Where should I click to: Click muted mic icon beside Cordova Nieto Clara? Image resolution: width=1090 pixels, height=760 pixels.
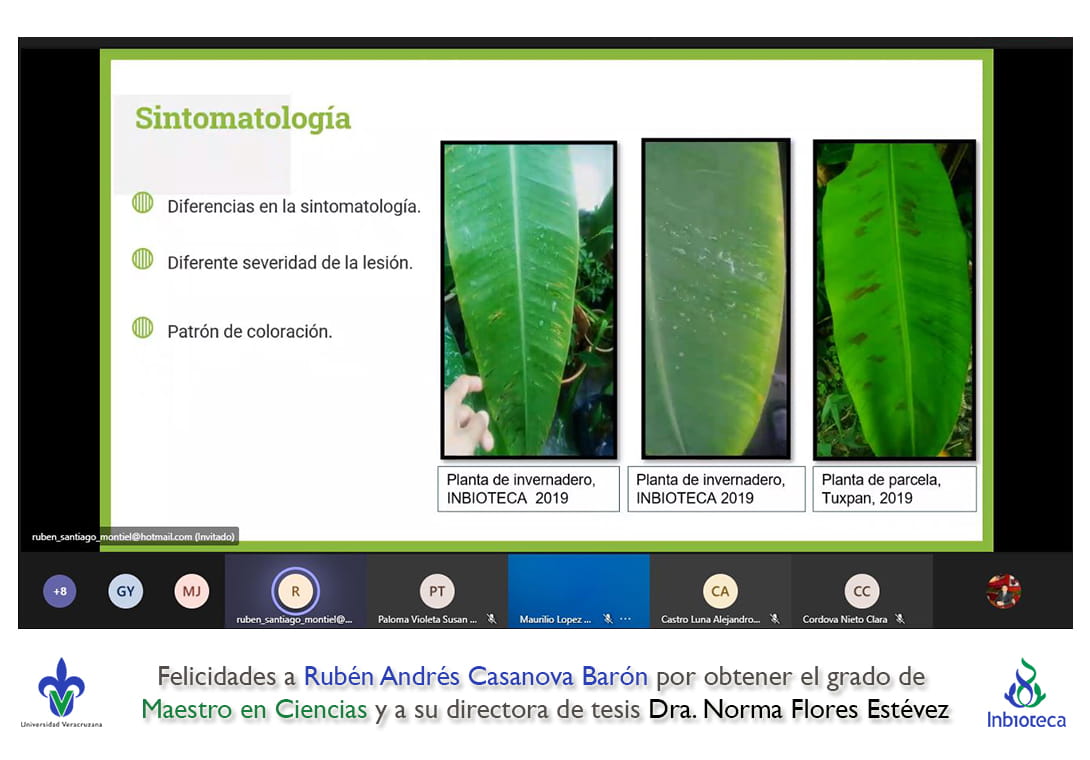click(x=900, y=619)
